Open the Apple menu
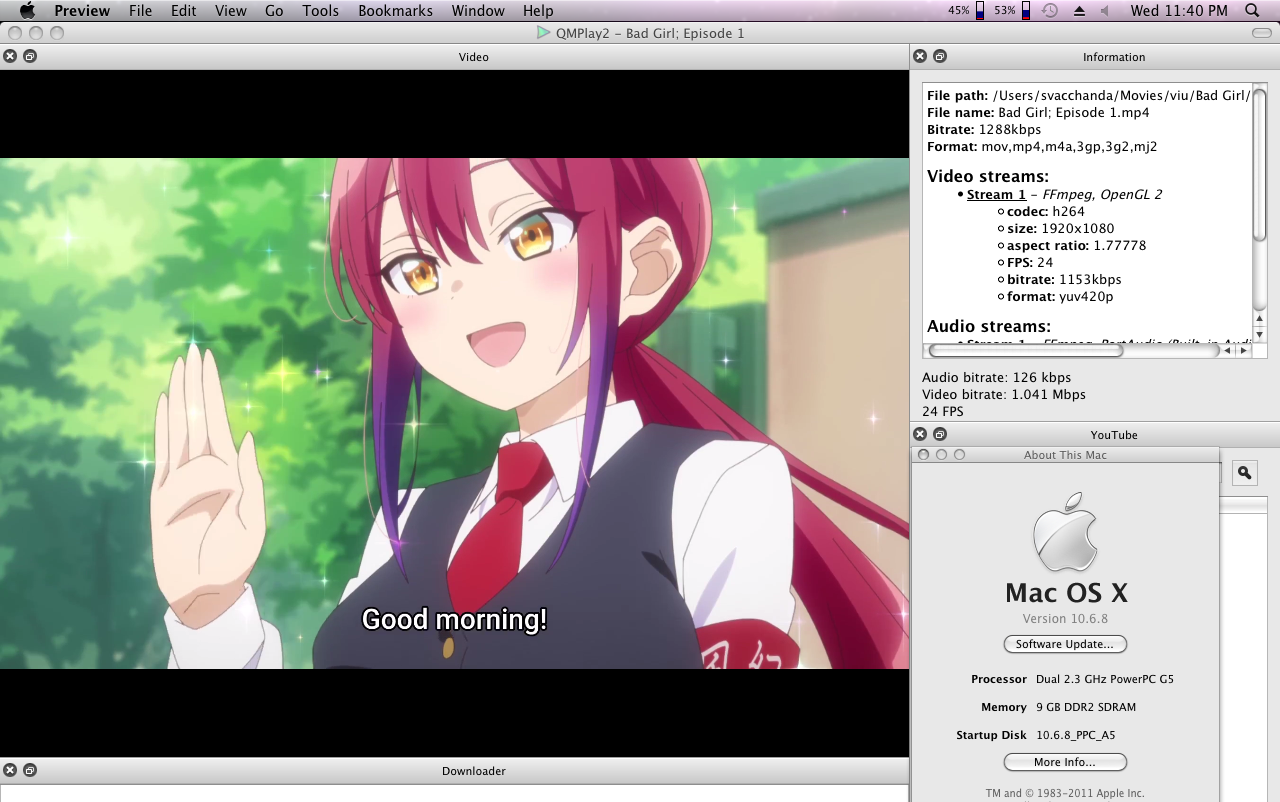 (x=27, y=11)
